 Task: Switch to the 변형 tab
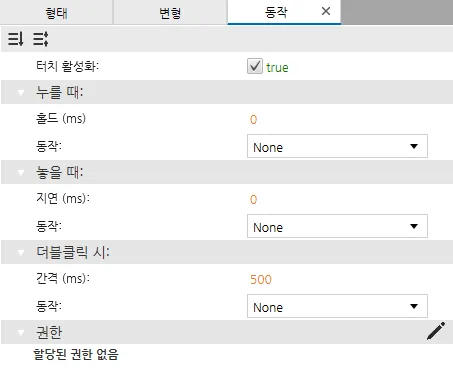pos(170,13)
